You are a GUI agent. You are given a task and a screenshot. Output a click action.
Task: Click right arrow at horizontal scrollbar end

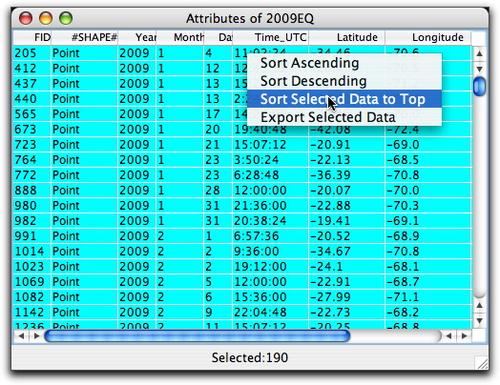[x=464, y=336]
